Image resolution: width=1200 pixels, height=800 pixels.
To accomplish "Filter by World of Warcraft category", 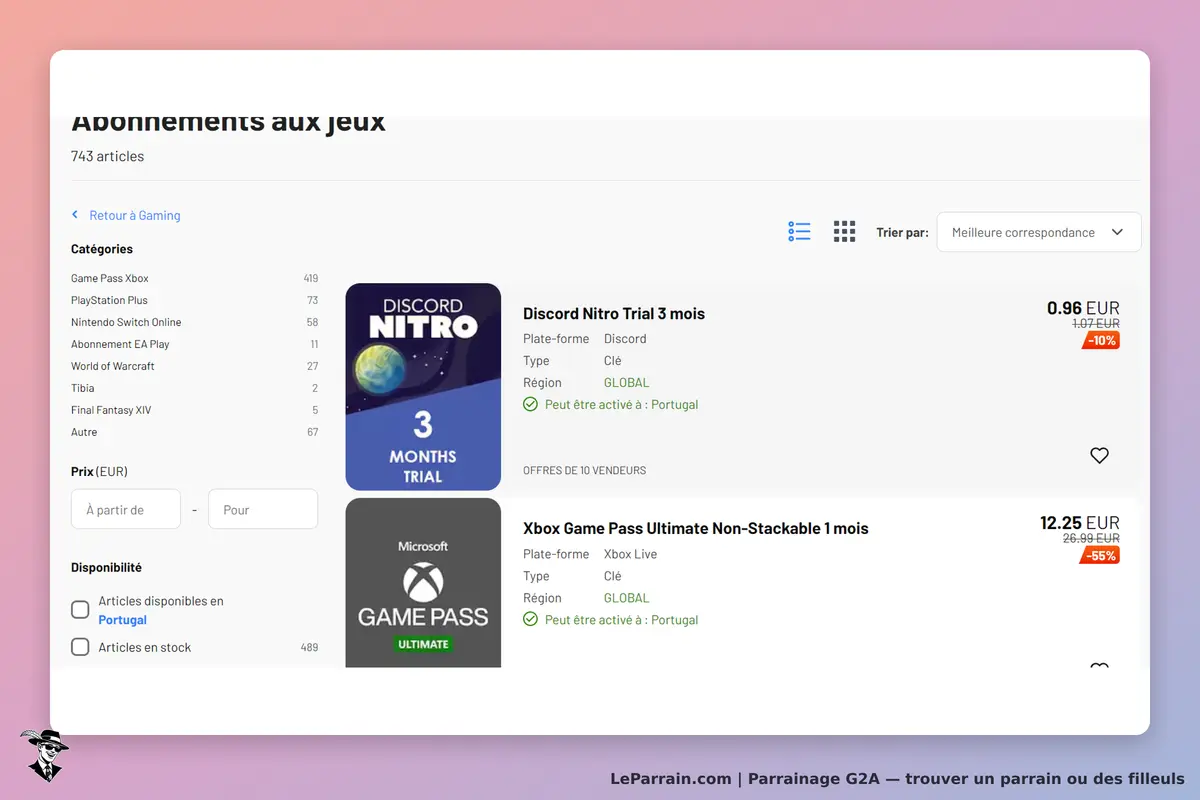I will click(113, 366).
